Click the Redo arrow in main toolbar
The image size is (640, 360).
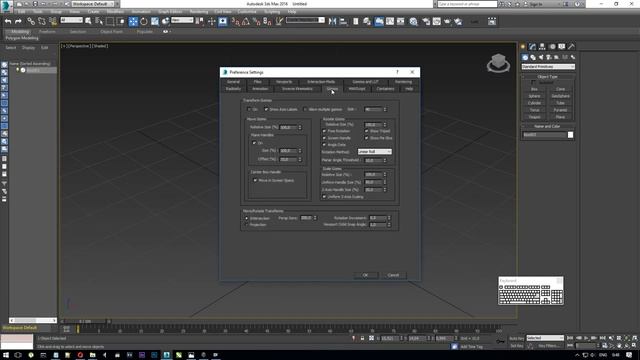pos(18,21)
